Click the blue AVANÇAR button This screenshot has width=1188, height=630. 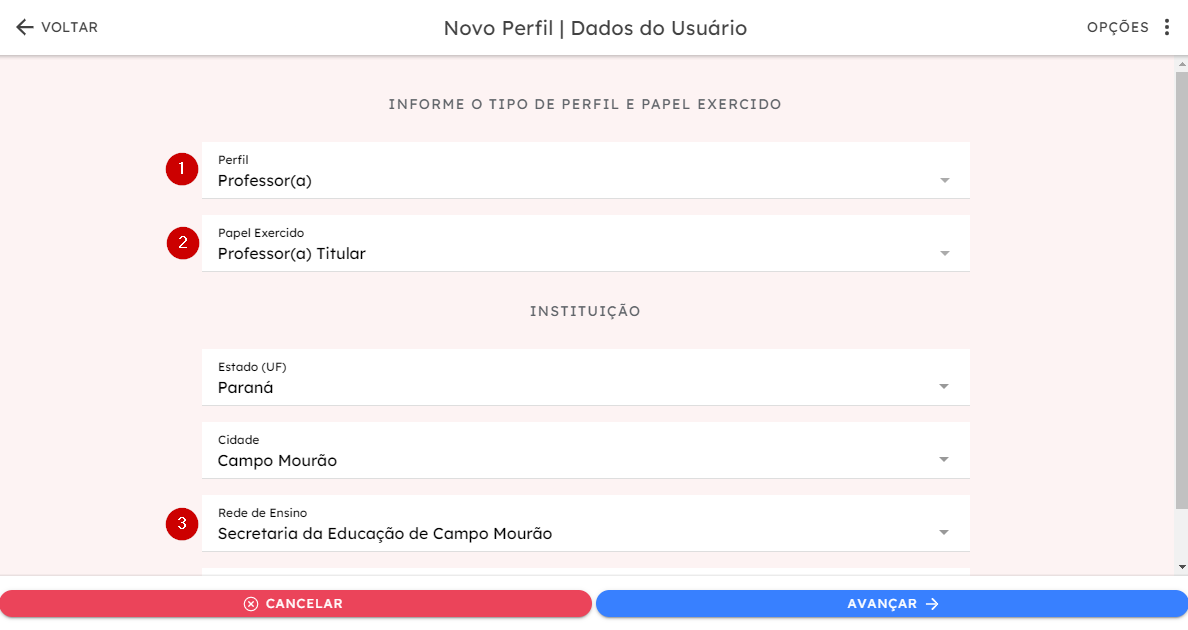(892, 603)
